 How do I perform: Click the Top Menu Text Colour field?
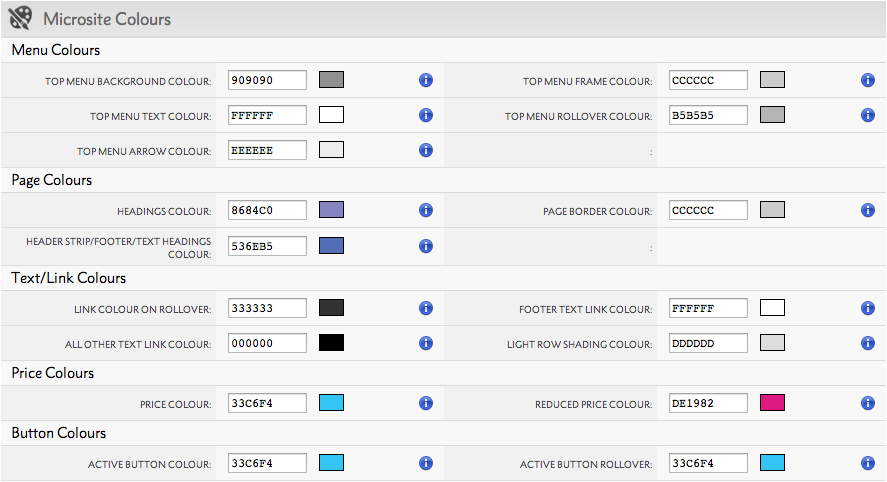pyautogui.click(x=266, y=115)
